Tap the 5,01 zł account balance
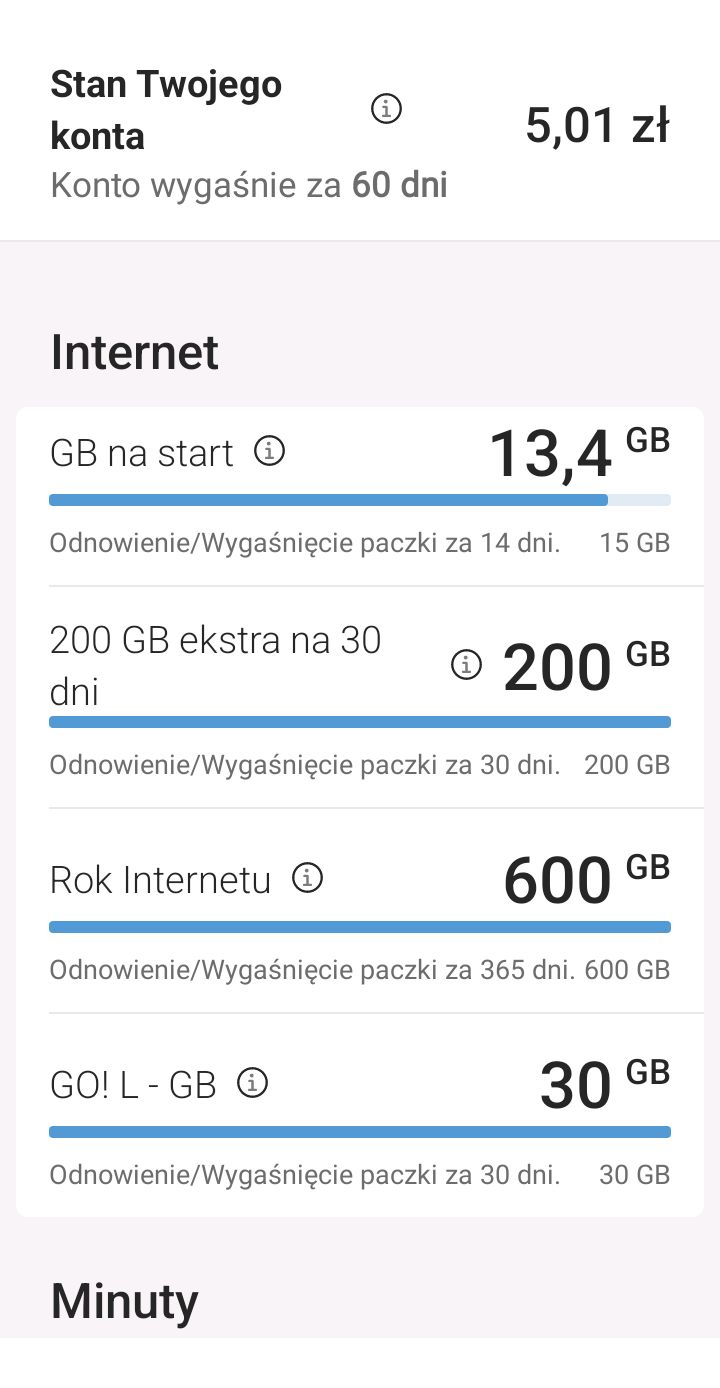720x1388 pixels. pos(597,127)
